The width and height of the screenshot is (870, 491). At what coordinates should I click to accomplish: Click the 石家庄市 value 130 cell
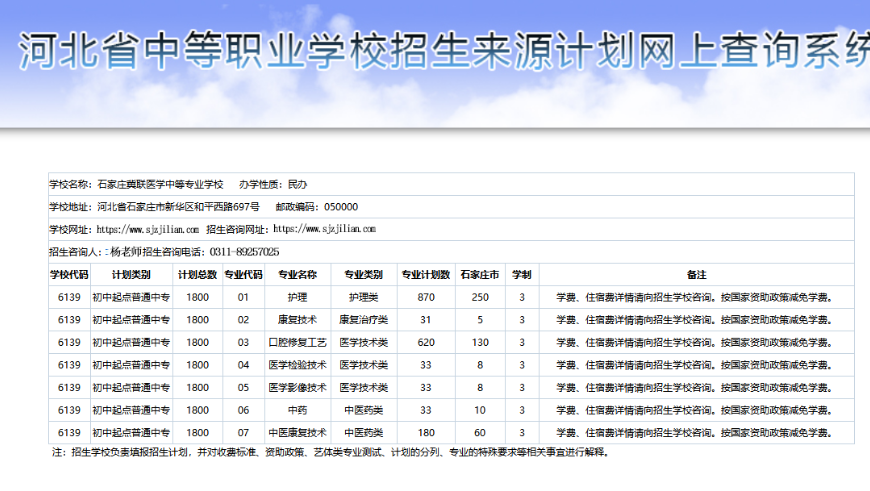[480, 343]
